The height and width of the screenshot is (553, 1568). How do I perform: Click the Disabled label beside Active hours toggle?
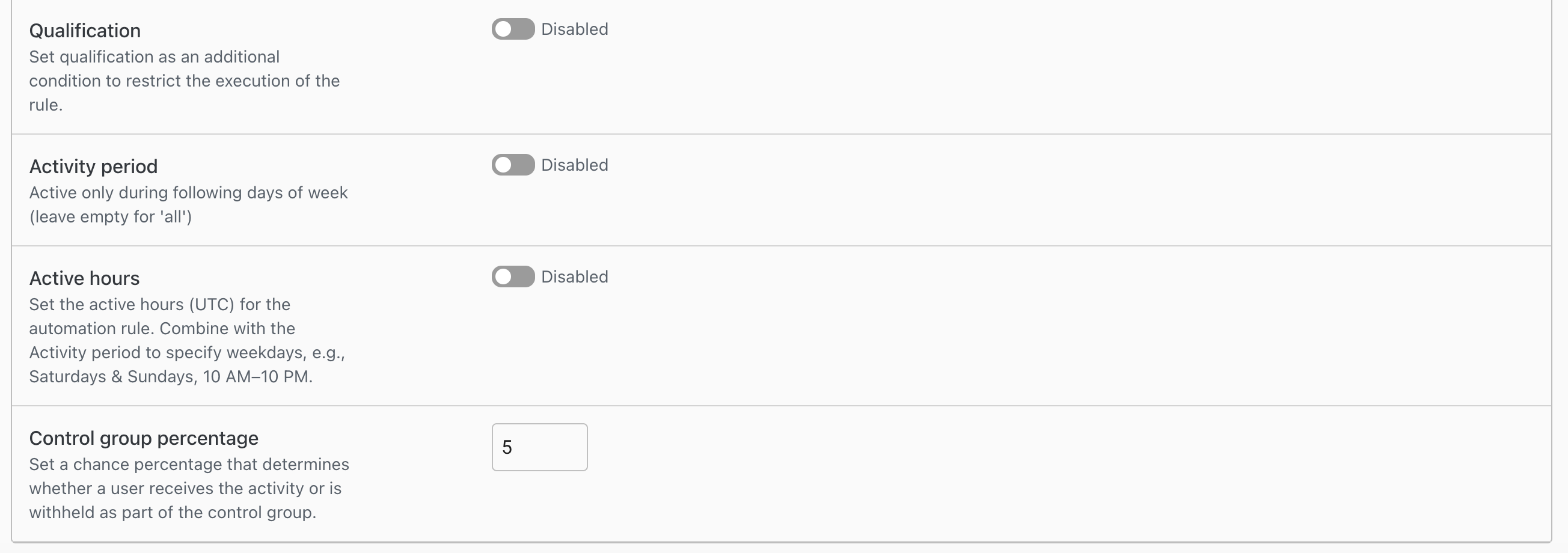574,277
